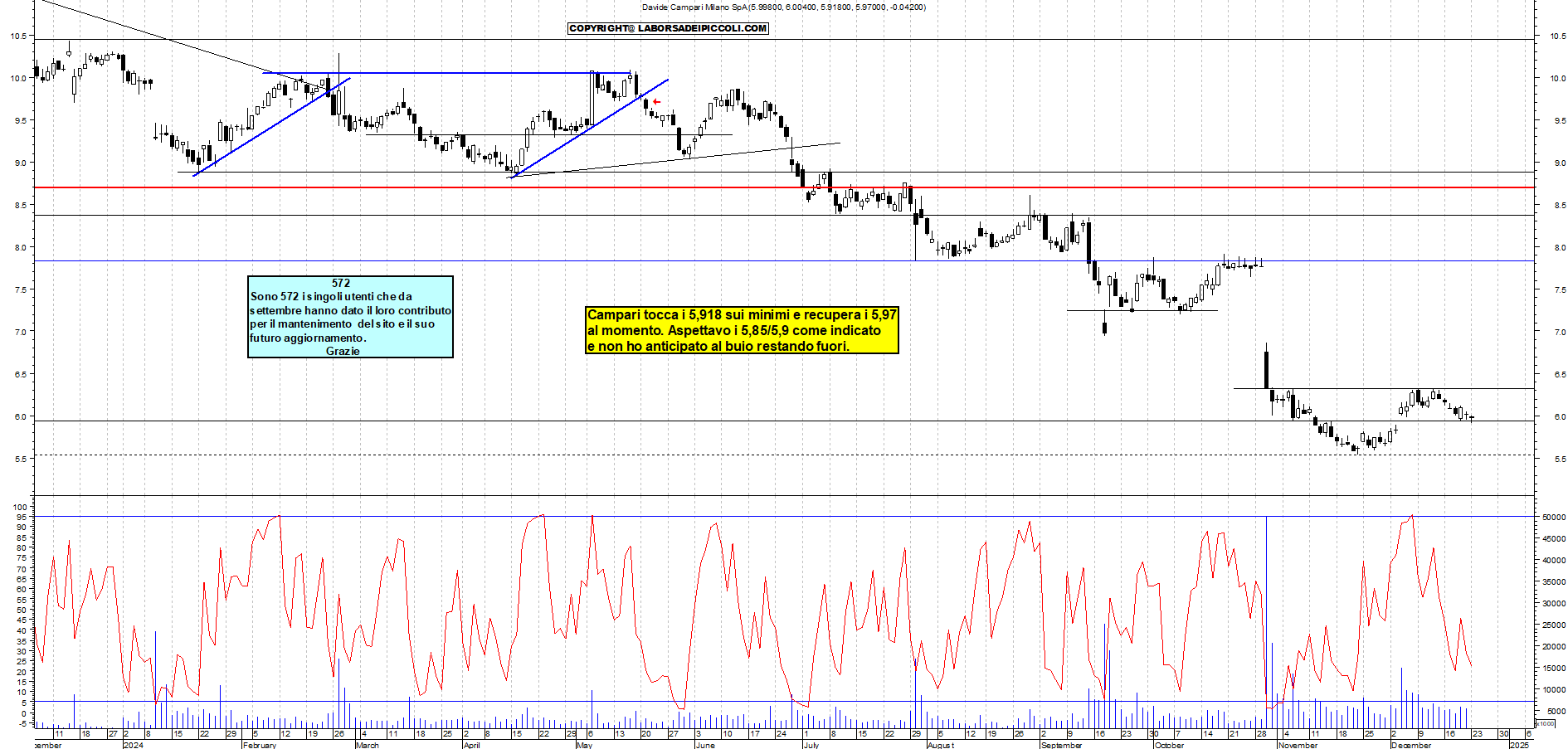Click the 9.5 price label on the right axis
The image size is (1568, 749).
1560,121
